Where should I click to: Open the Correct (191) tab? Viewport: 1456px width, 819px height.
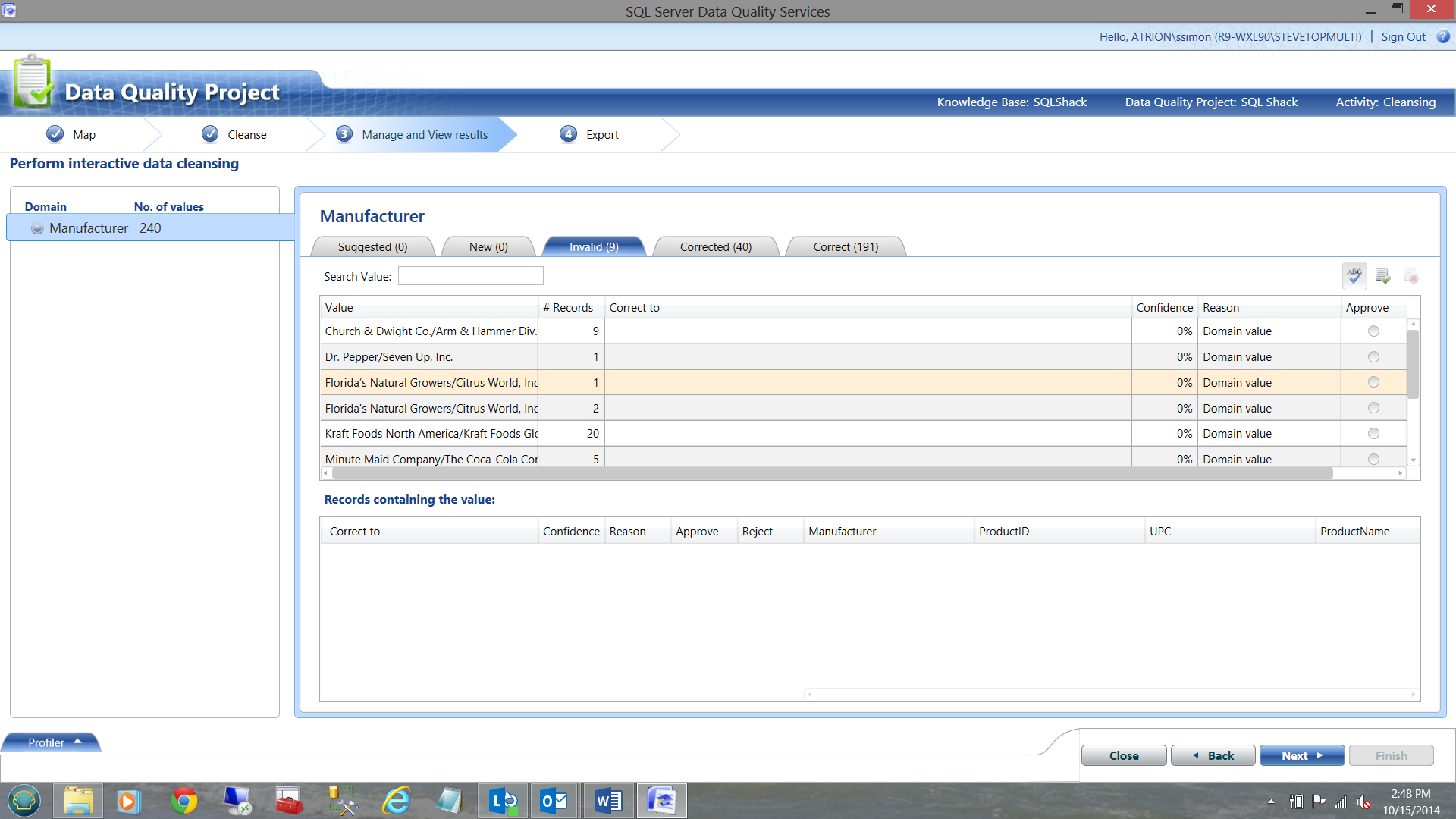click(846, 247)
